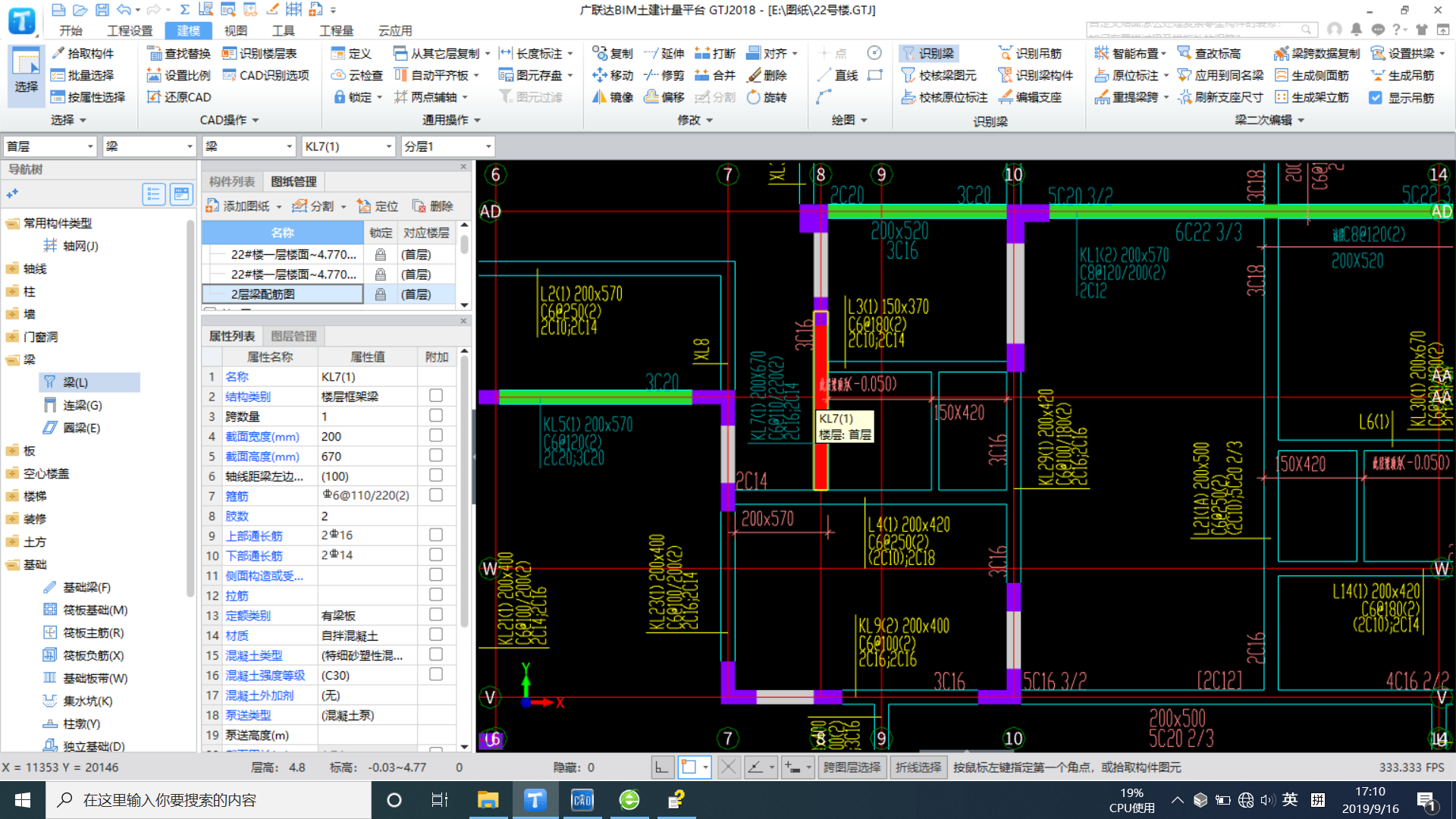Click the 删除 delete tool in modify group
This screenshot has width=1456, height=819.
click(x=767, y=75)
